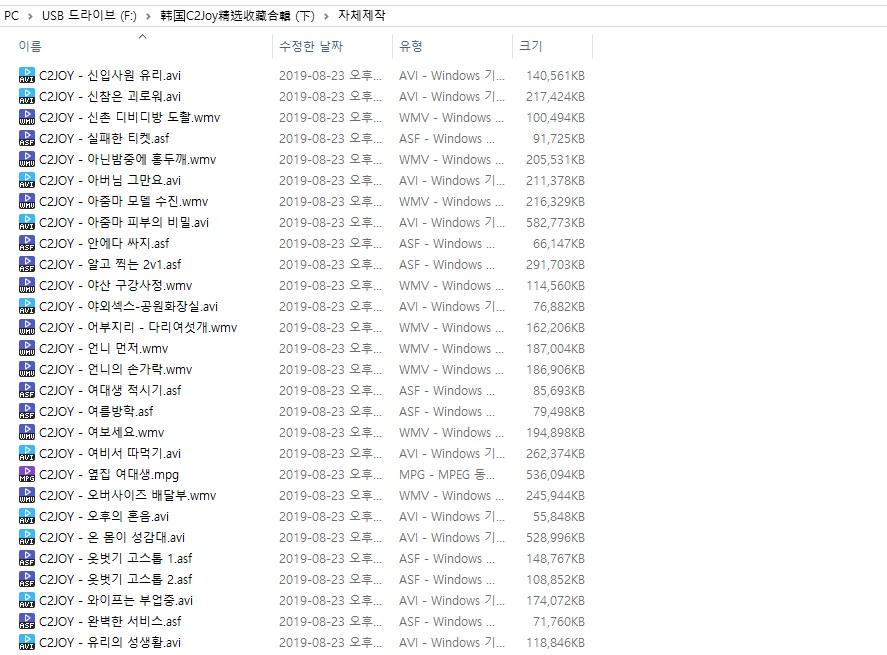The height and width of the screenshot is (655, 887).
Task: Sort the list by the 이름 column header
Action: point(30,46)
